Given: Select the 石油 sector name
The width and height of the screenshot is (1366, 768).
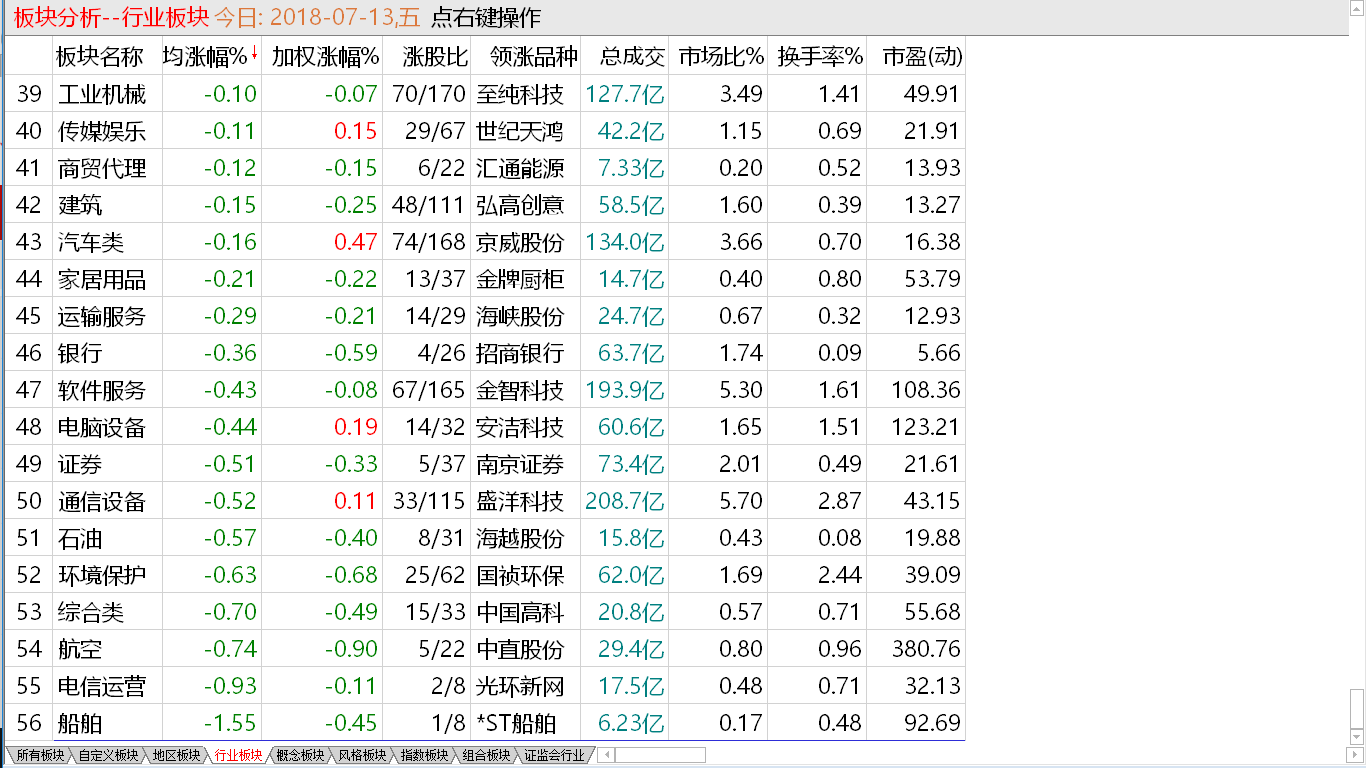Looking at the screenshot, I should (80, 538).
